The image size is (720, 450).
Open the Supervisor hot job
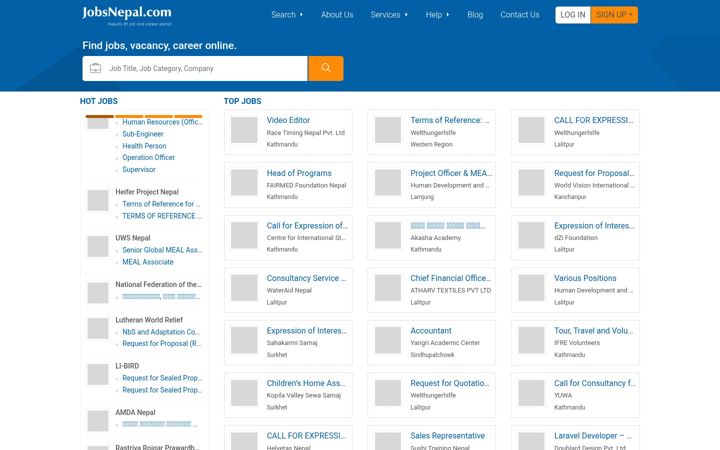point(139,169)
